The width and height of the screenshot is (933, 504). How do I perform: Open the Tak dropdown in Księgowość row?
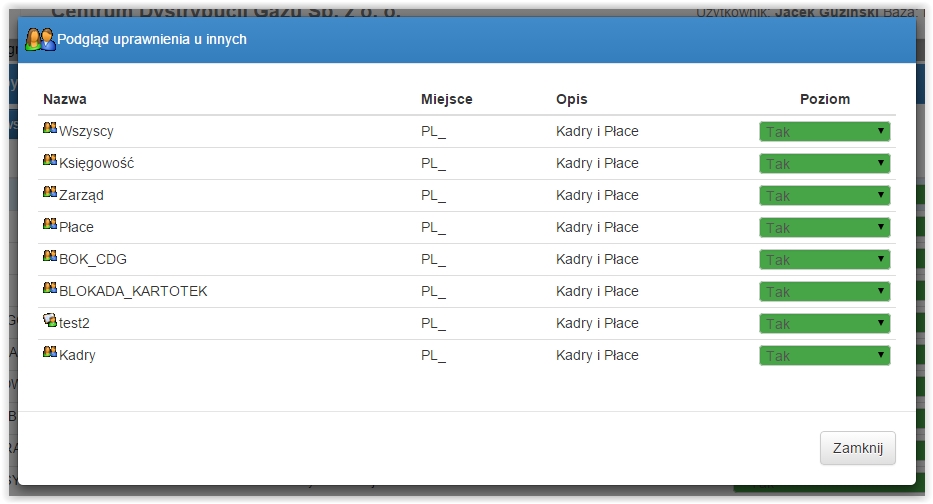tap(824, 164)
